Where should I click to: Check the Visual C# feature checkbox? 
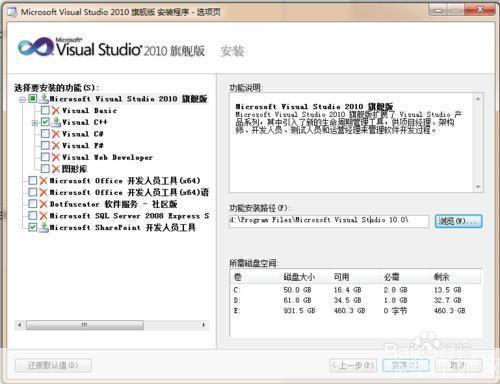coord(45,134)
